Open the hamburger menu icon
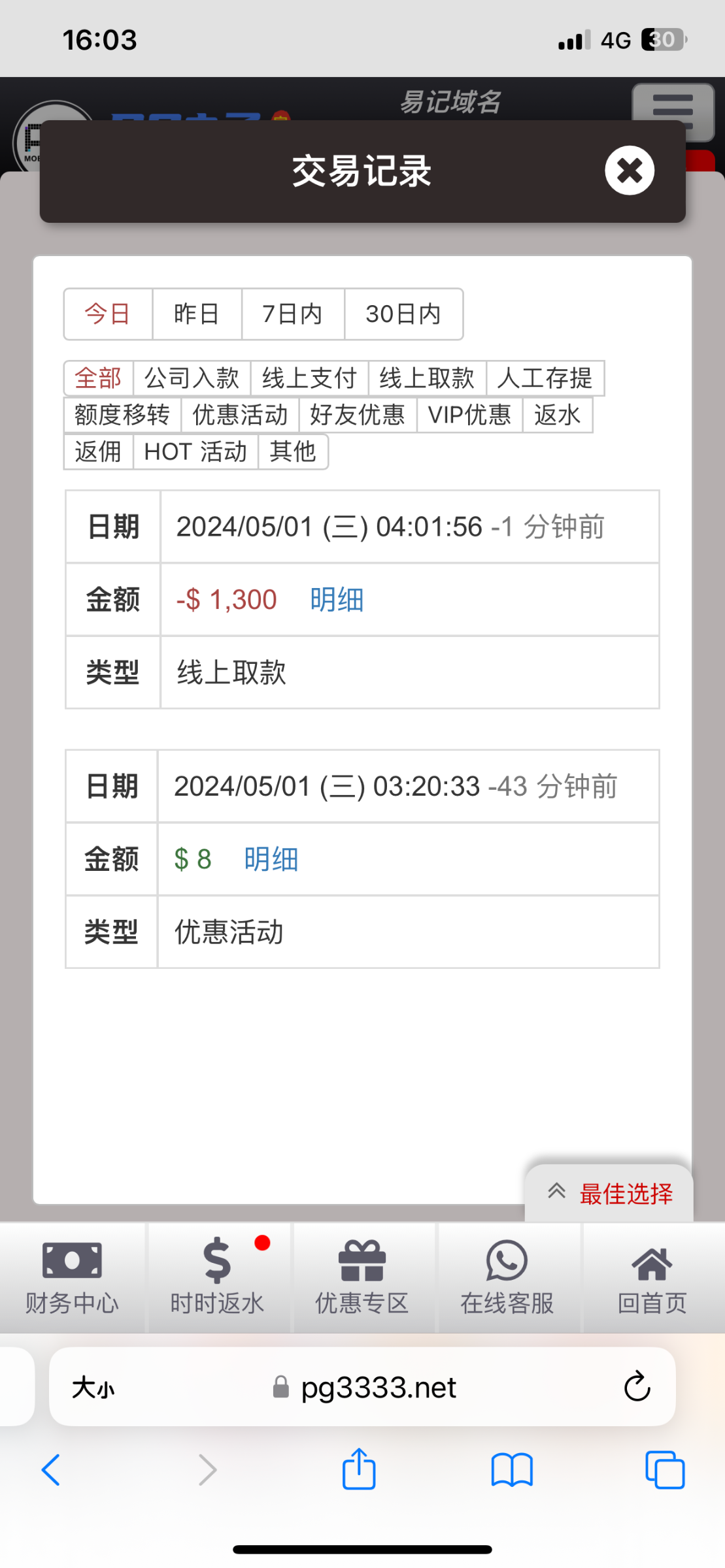This screenshot has width=725, height=1568. pos(672,112)
